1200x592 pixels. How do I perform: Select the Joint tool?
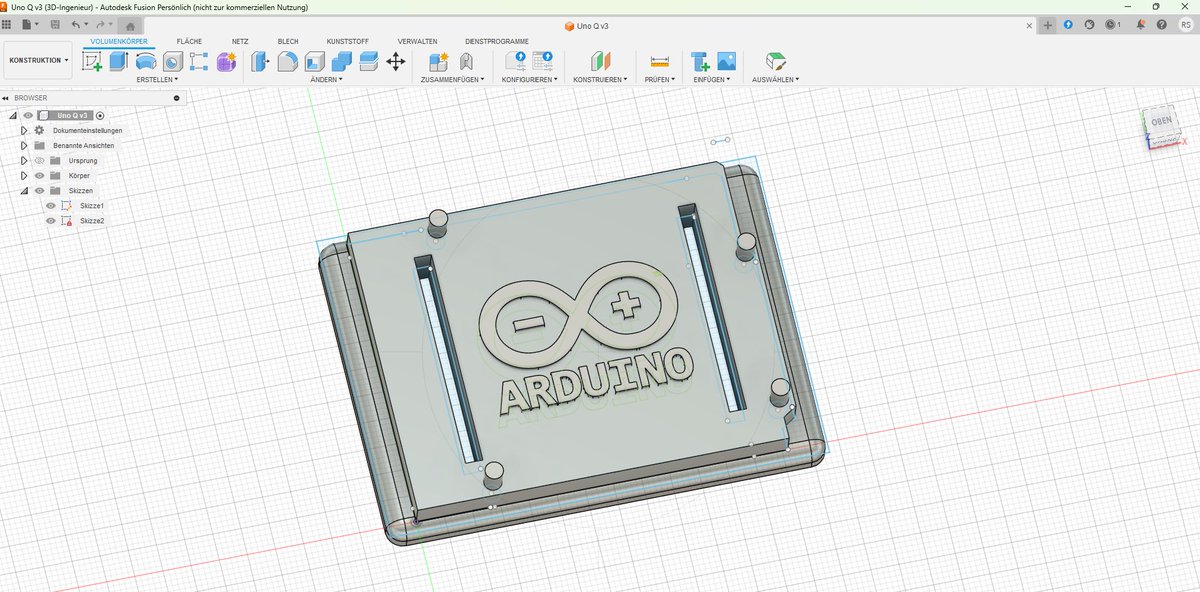(x=465, y=61)
